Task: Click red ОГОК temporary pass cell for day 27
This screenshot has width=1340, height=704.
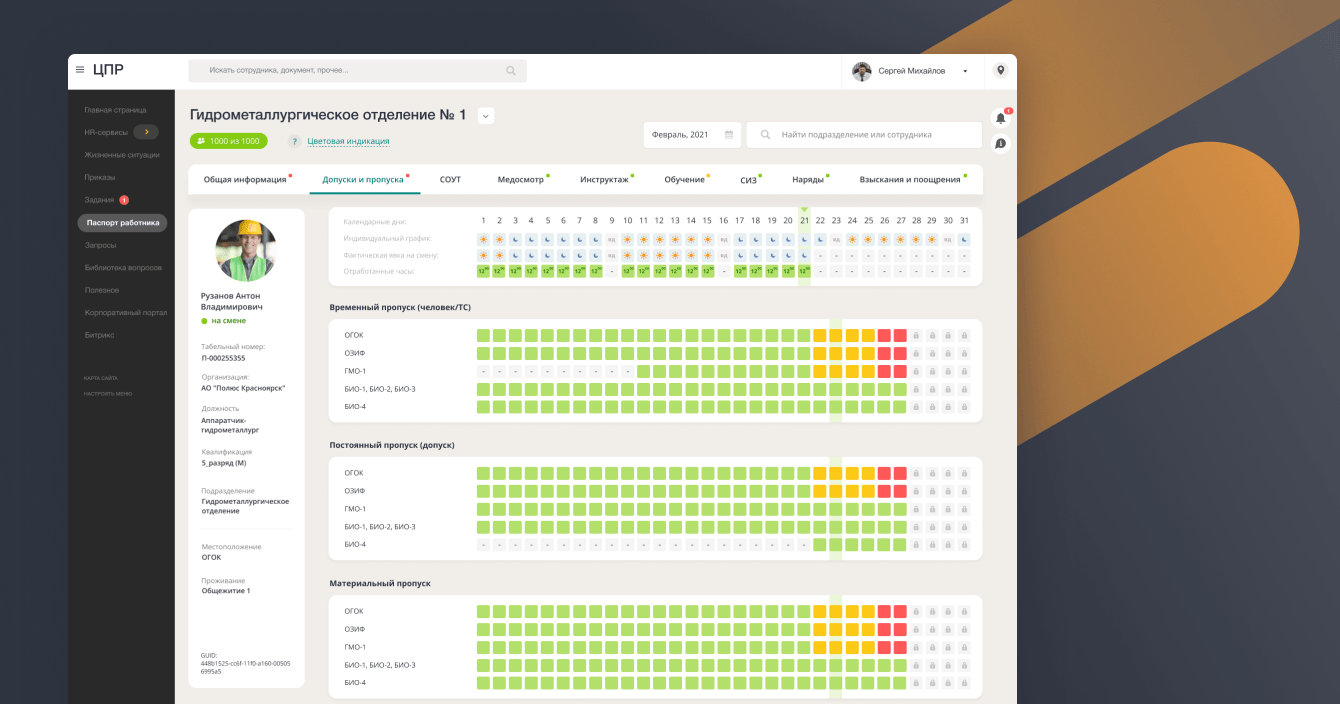Action: (x=900, y=336)
